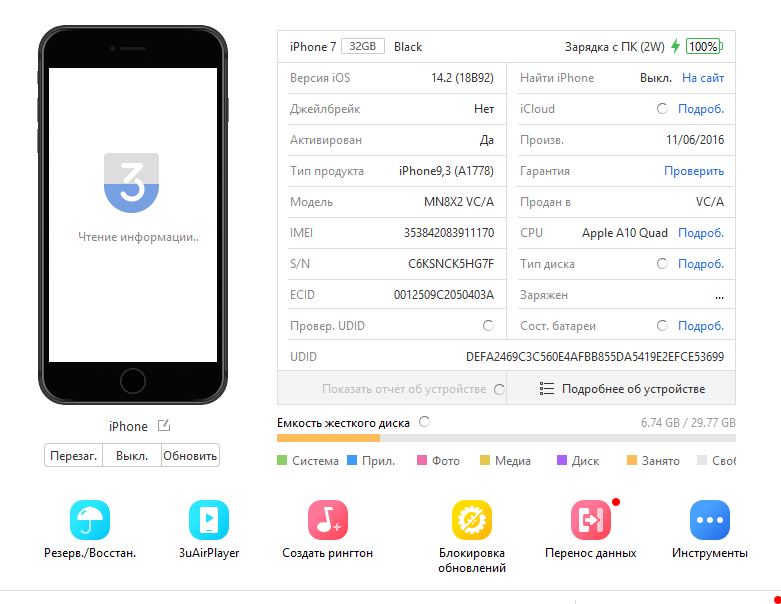Click the Активирован value Да

coord(487,140)
